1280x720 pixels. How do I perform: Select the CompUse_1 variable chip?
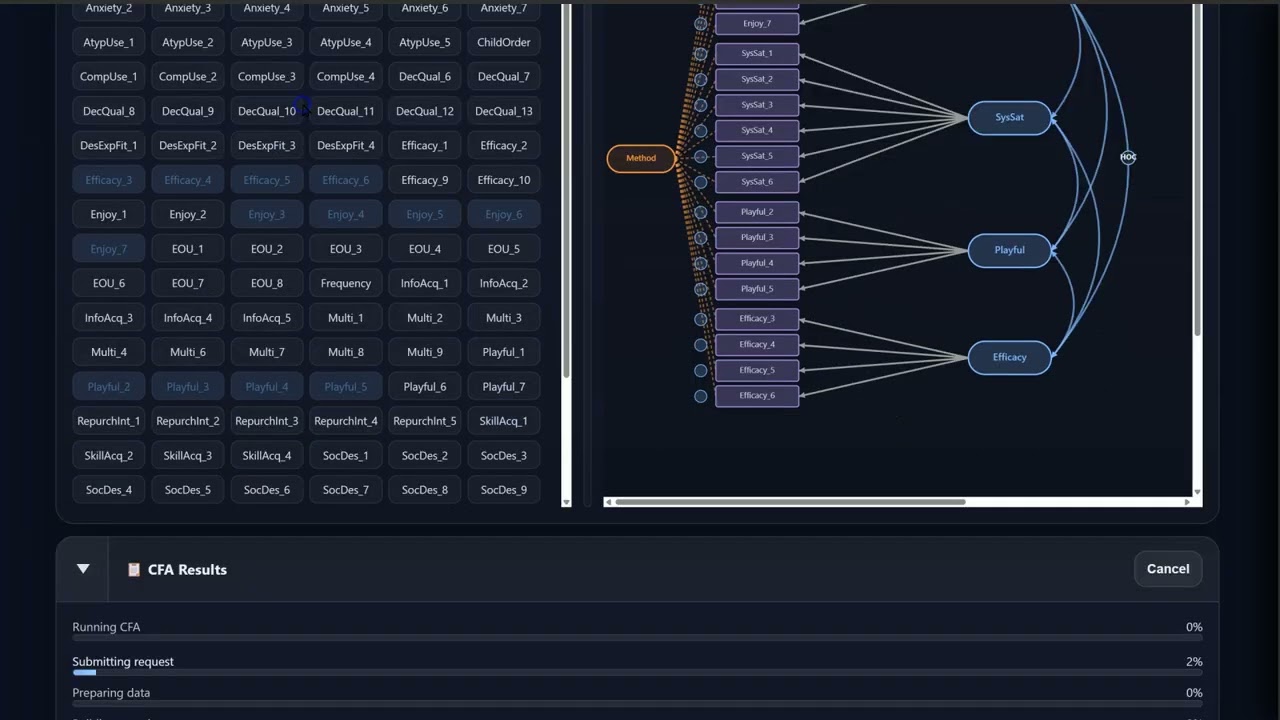(109, 76)
